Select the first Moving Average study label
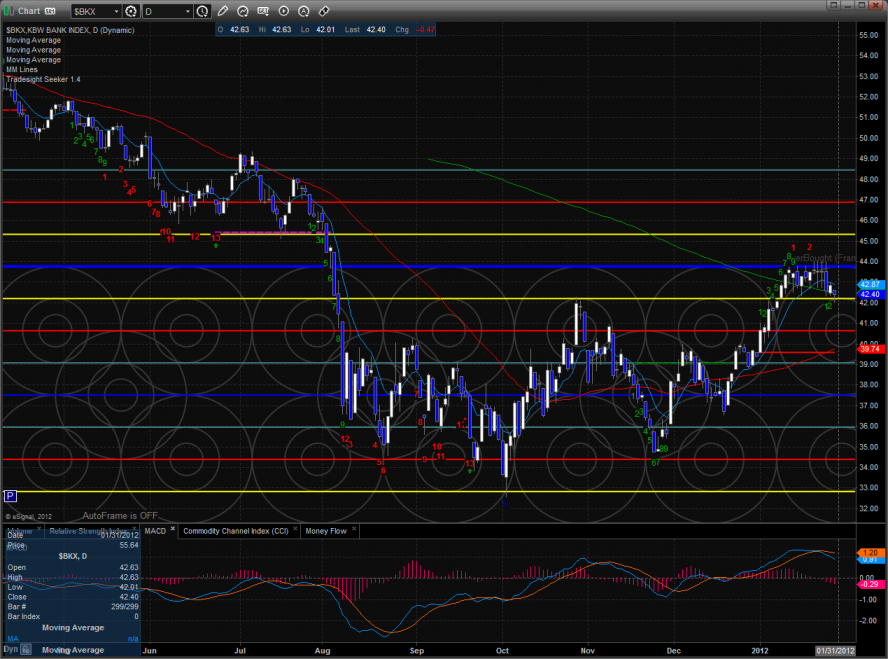This screenshot has height=659, width=888. tap(33, 40)
